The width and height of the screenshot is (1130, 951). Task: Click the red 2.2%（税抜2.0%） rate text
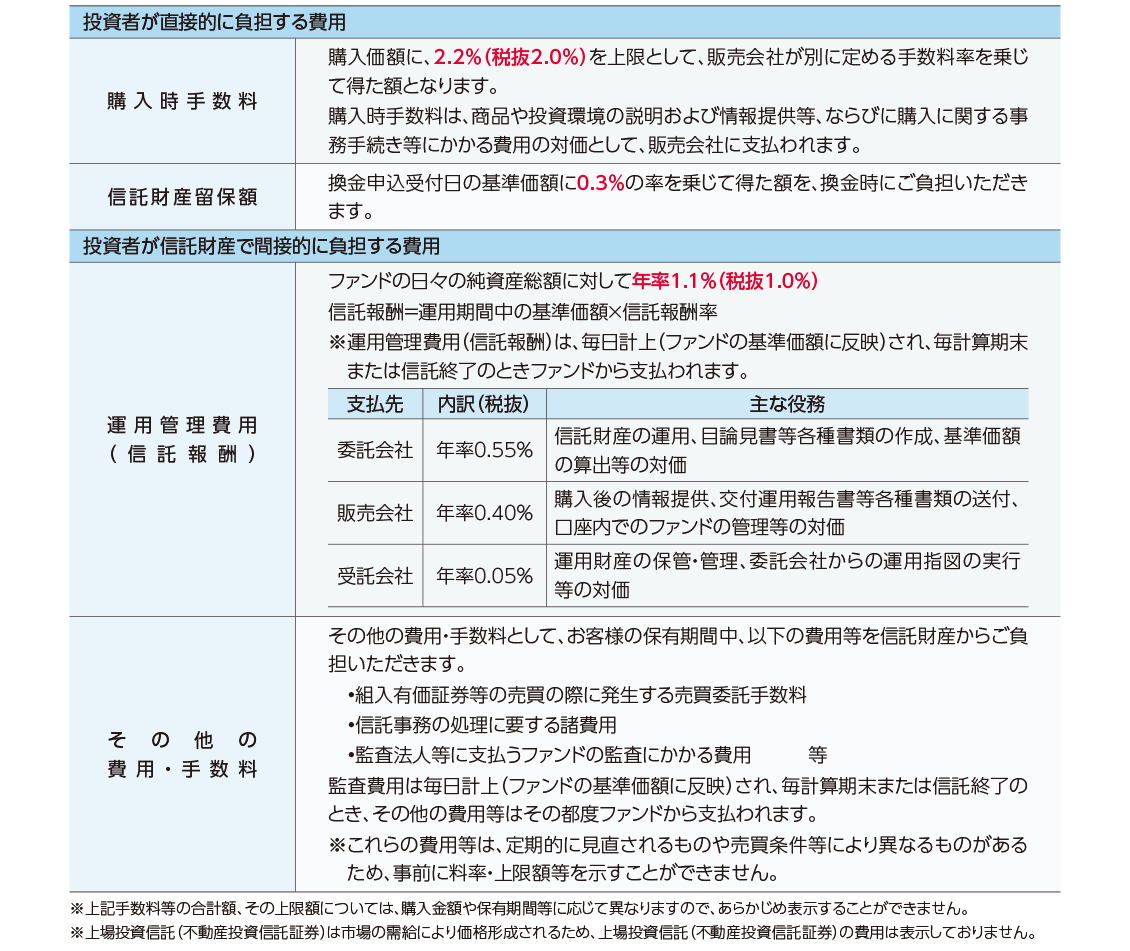point(509,57)
